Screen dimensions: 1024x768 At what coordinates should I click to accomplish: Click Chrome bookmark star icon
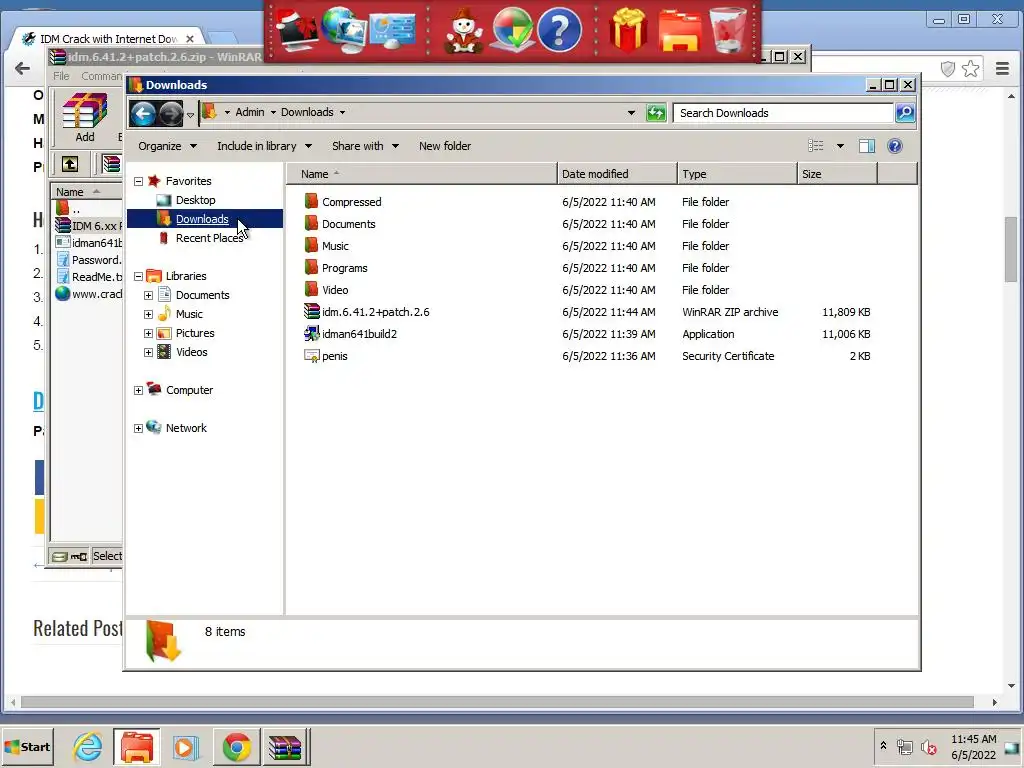pos(970,69)
